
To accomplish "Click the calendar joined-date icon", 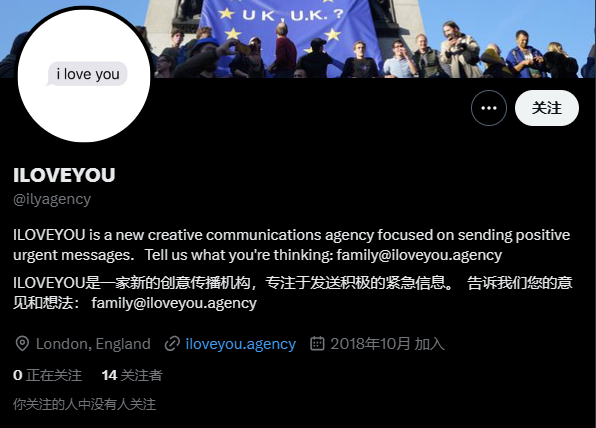I will coord(317,343).
